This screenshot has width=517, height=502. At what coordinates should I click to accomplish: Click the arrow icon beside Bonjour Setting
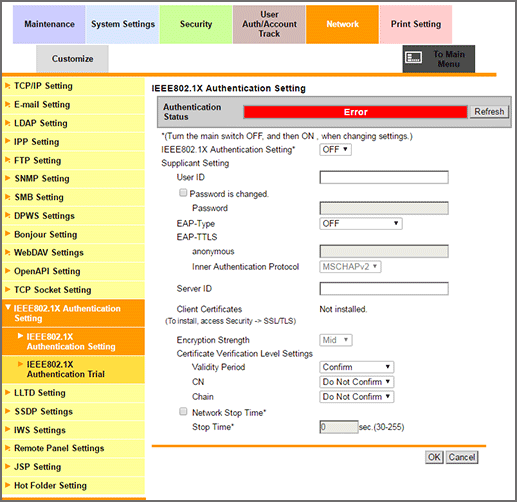(x=7, y=234)
